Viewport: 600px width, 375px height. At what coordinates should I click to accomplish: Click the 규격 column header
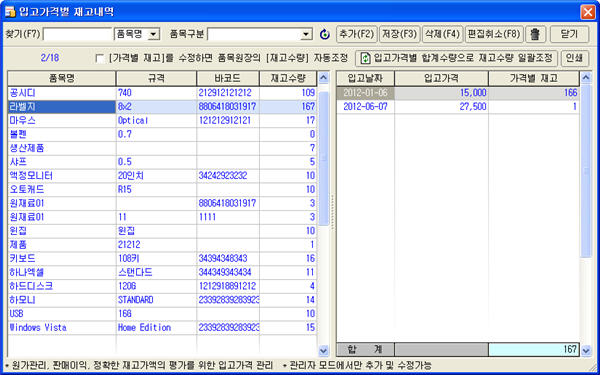click(x=156, y=78)
